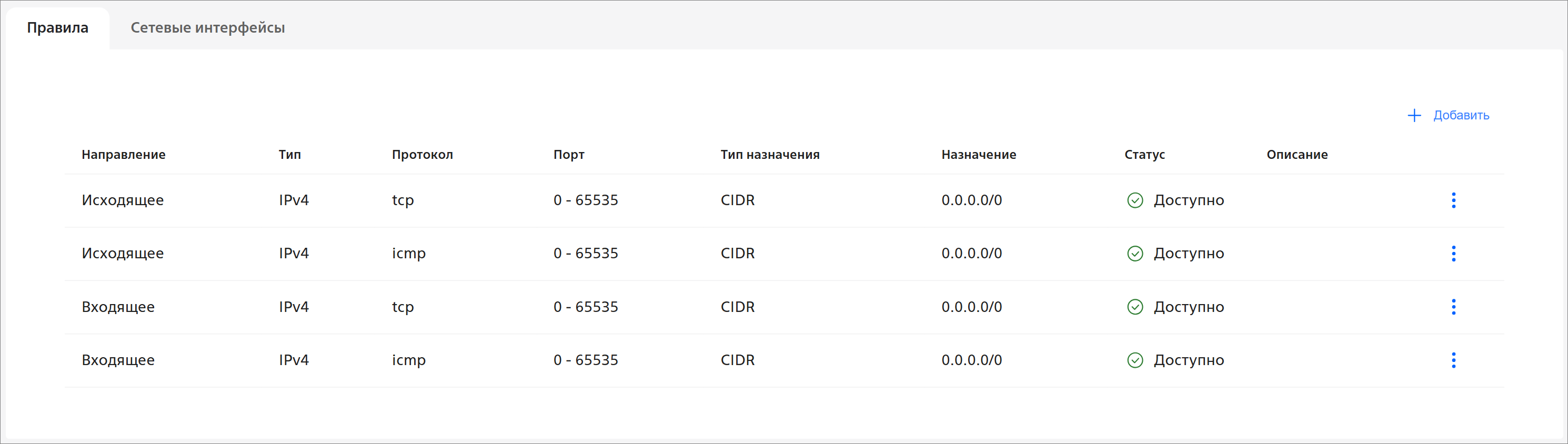Click green status checkmark of outgoing tcp rule

[x=1134, y=200]
